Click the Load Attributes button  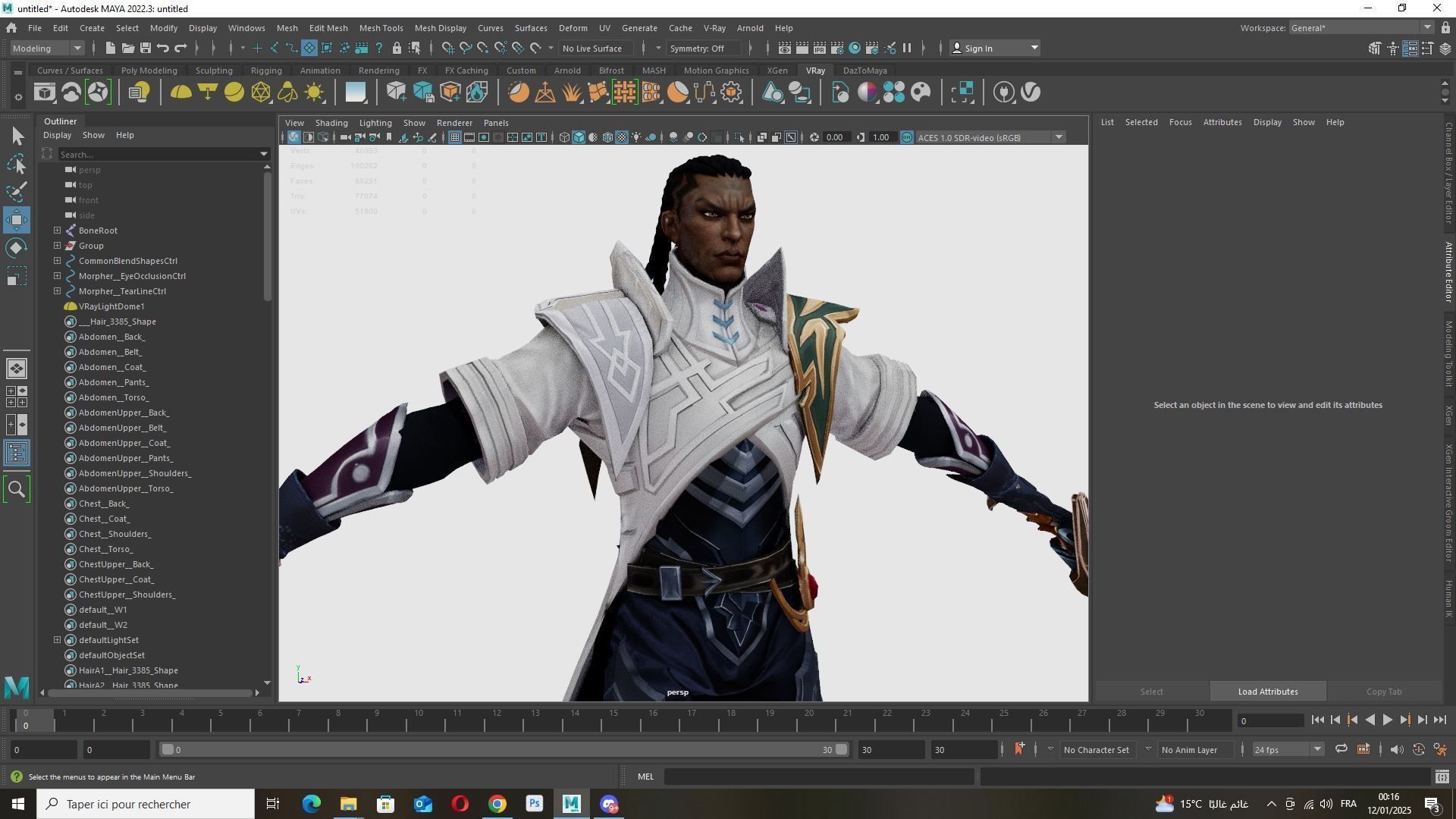coord(1267,692)
